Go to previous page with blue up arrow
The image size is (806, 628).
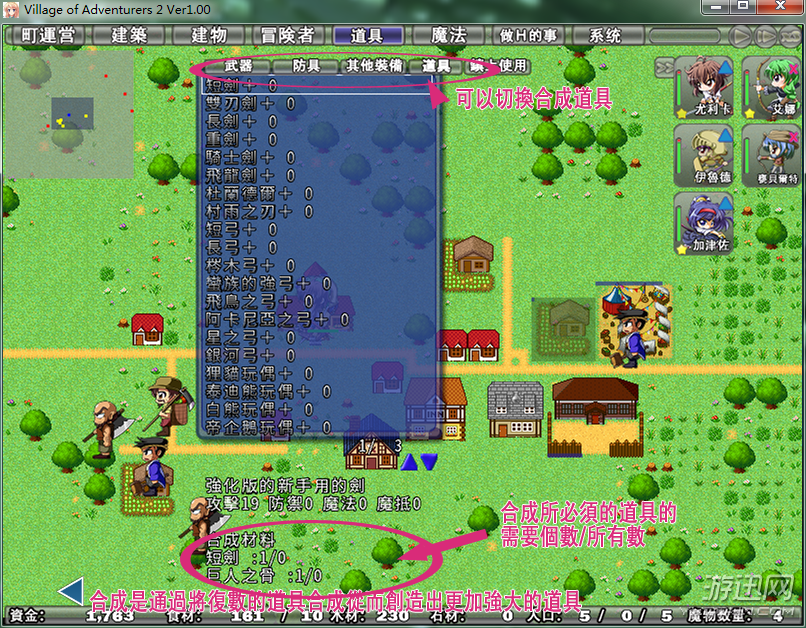click(x=409, y=461)
